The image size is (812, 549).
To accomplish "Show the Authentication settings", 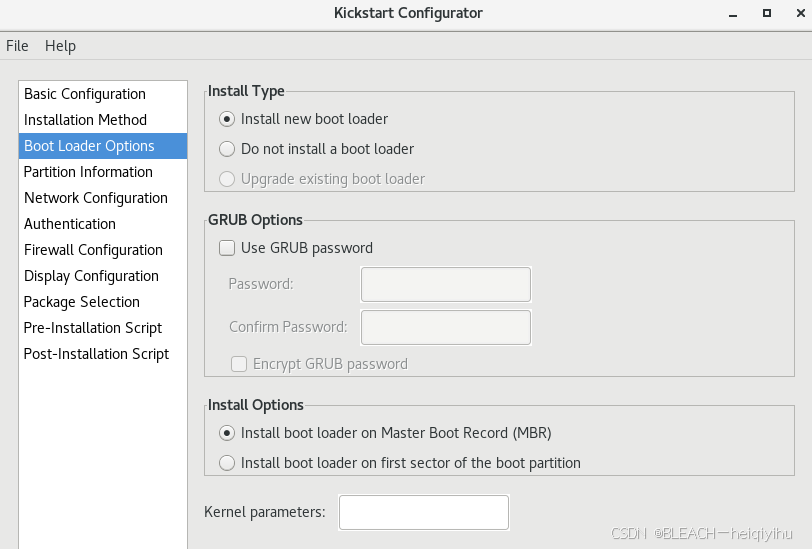I will (x=103, y=224).
